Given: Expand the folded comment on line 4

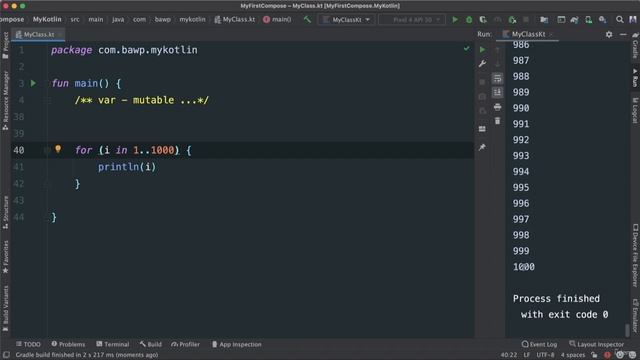Looking at the screenshot, I should (x=141, y=100).
